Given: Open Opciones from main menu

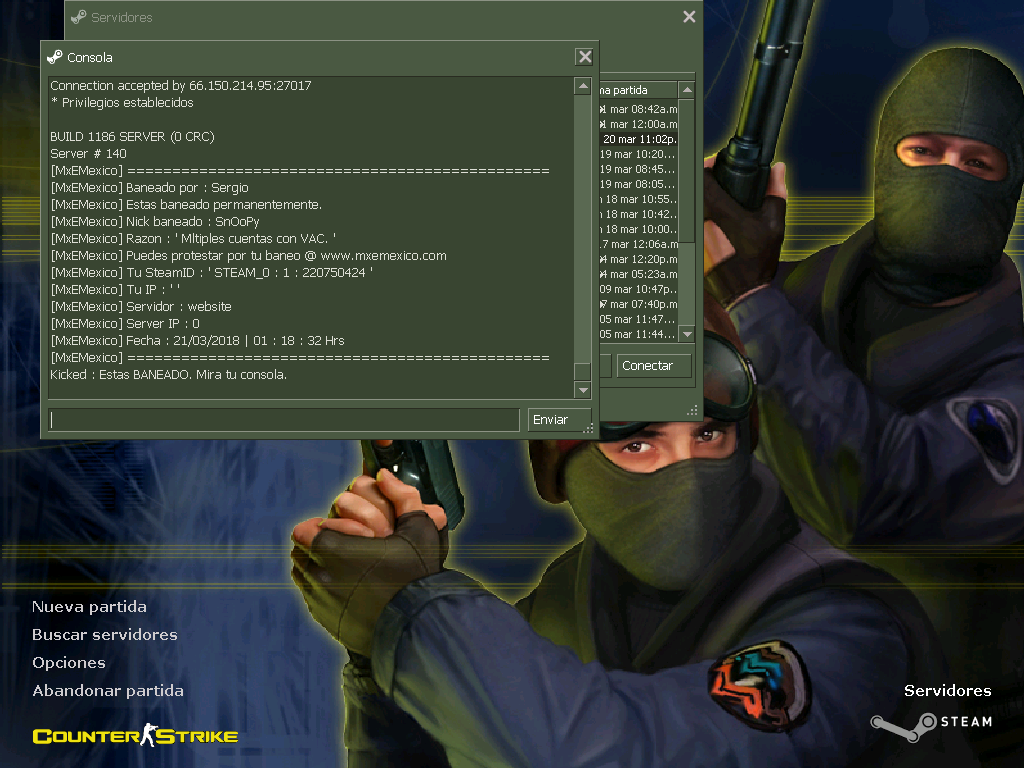Looking at the screenshot, I should [69, 663].
